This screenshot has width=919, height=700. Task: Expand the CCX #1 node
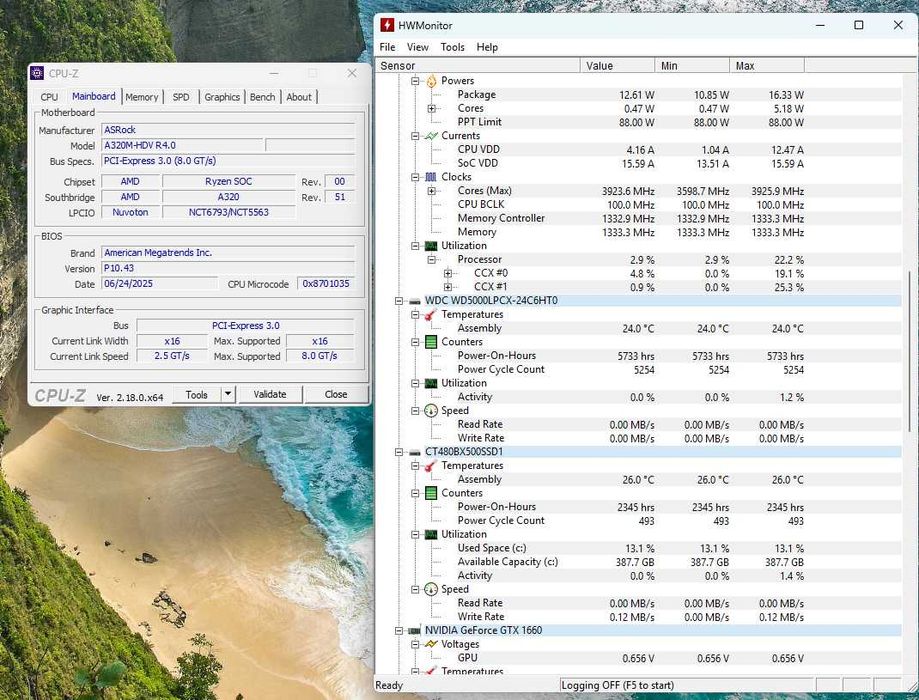[448, 287]
